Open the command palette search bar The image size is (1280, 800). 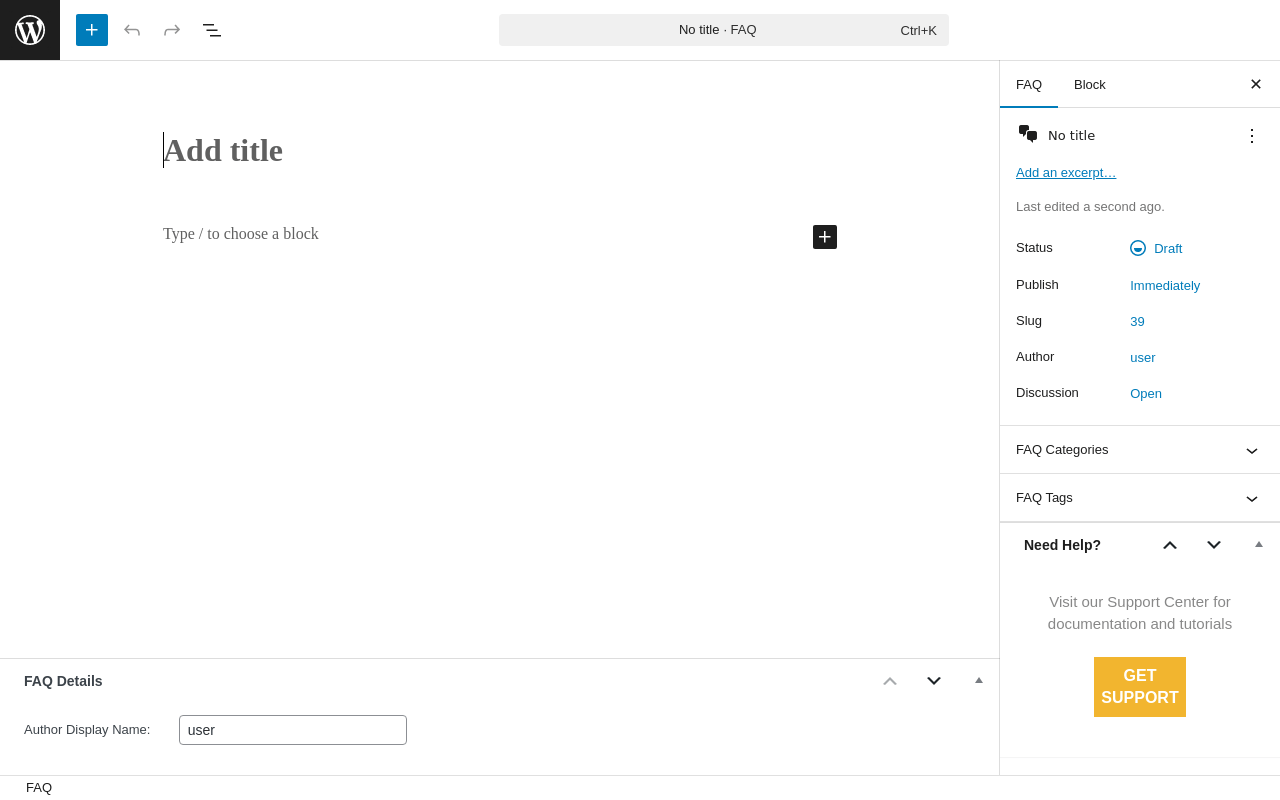coord(723,30)
